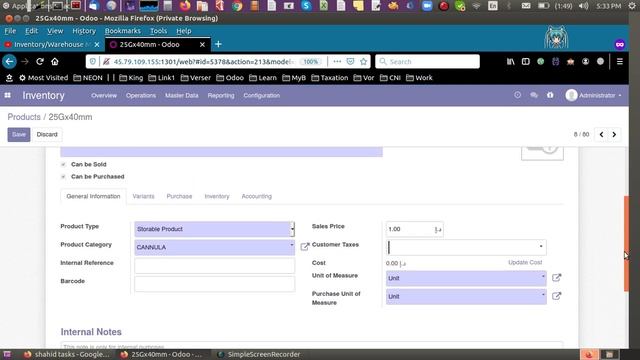Click Update Cost link
This screenshot has width=640, height=360.
click(525, 262)
